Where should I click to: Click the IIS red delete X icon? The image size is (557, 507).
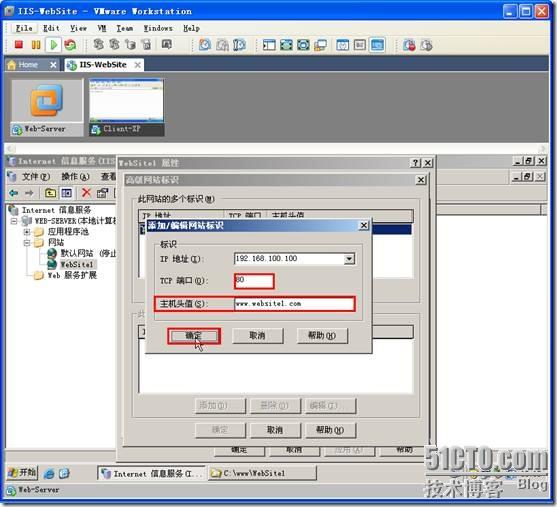click(x=86, y=193)
